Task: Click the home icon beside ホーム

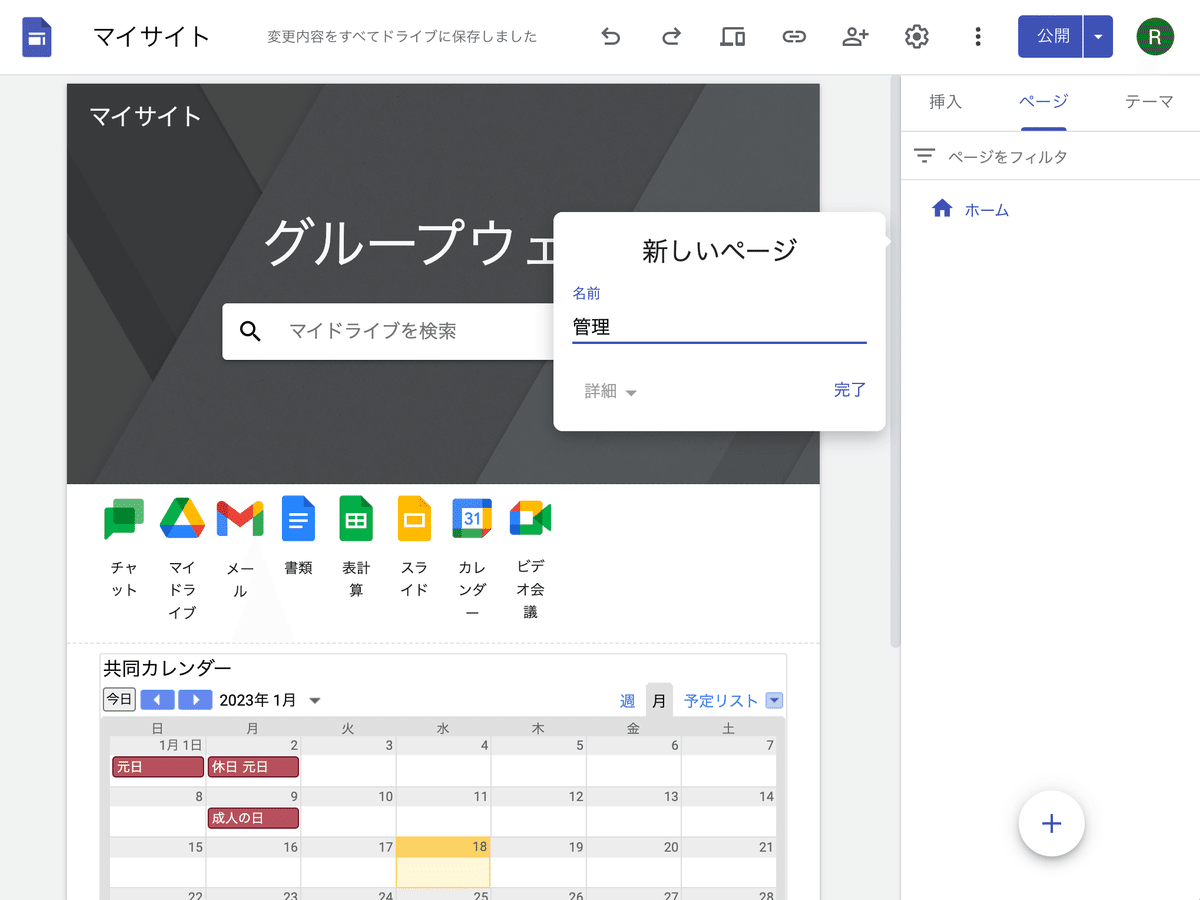Action: click(942, 209)
